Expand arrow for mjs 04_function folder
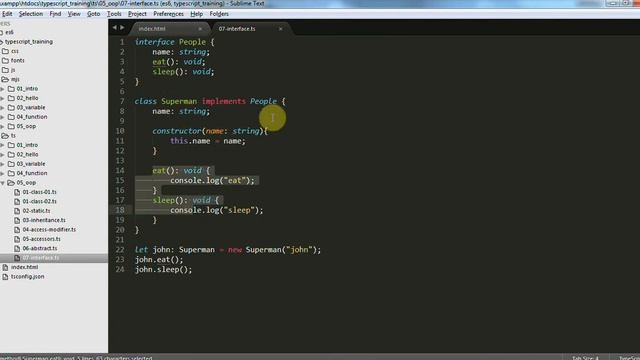This screenshot has height=360, width=640. pos(3,117)
